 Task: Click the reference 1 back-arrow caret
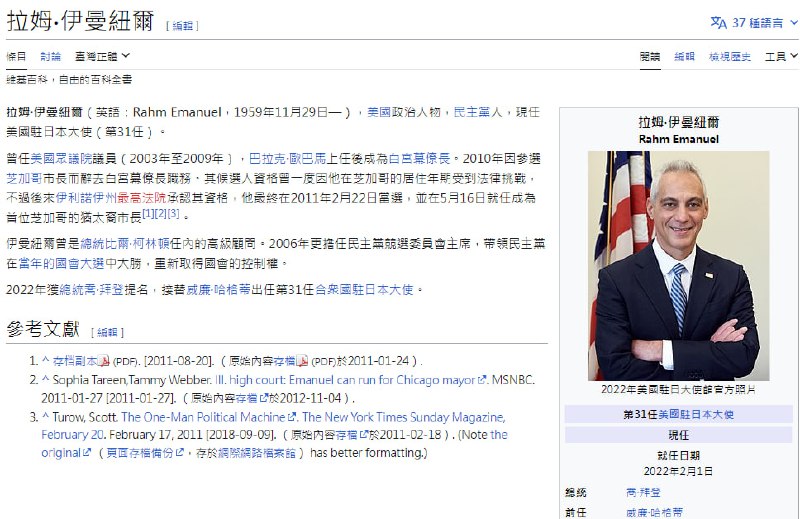pyautogui.click(x=45, y=360)
